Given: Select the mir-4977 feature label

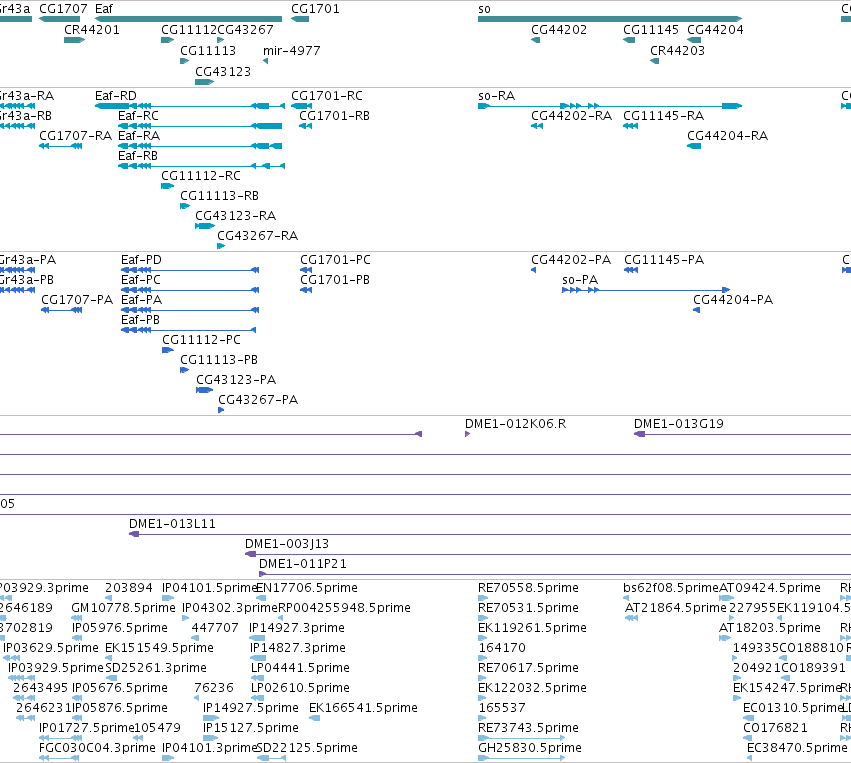Looking at the screenshot, I should pos(291,50).
